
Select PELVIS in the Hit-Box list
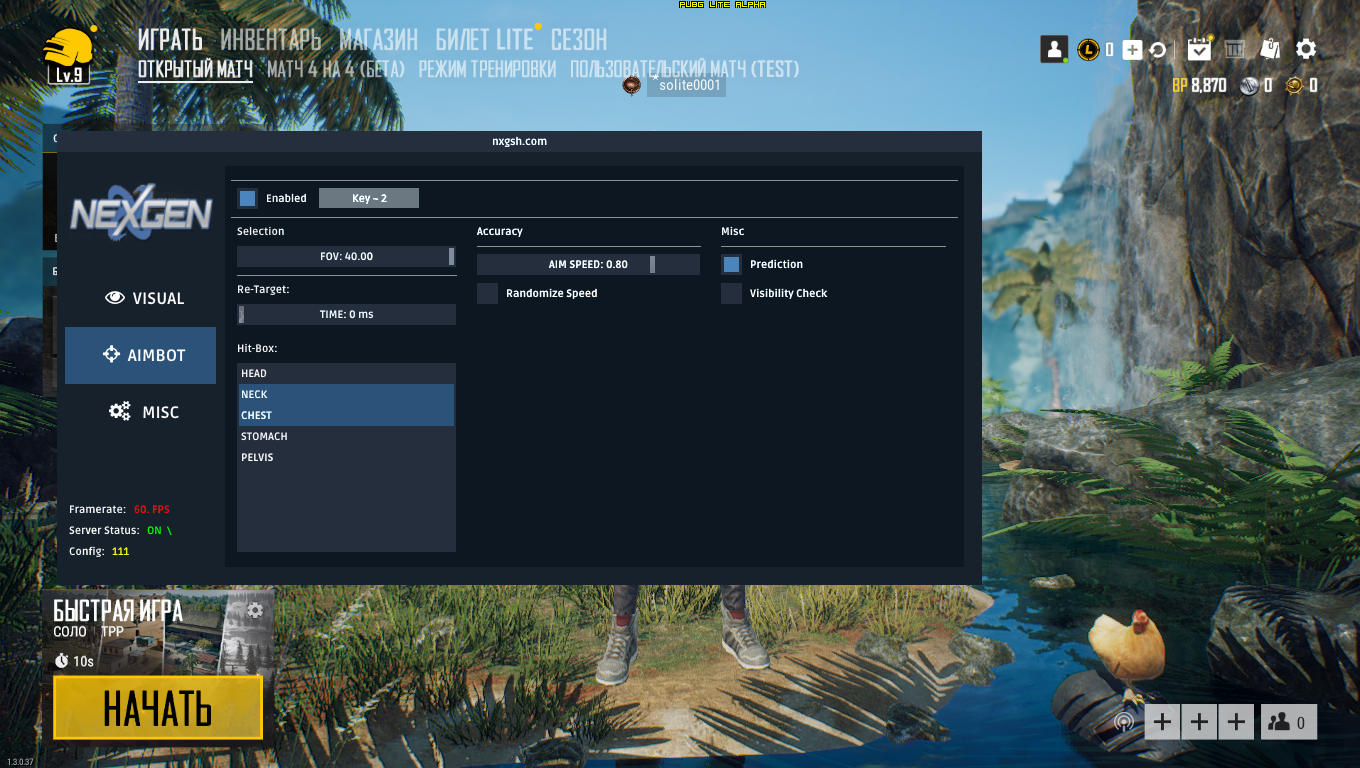point(346,458)
